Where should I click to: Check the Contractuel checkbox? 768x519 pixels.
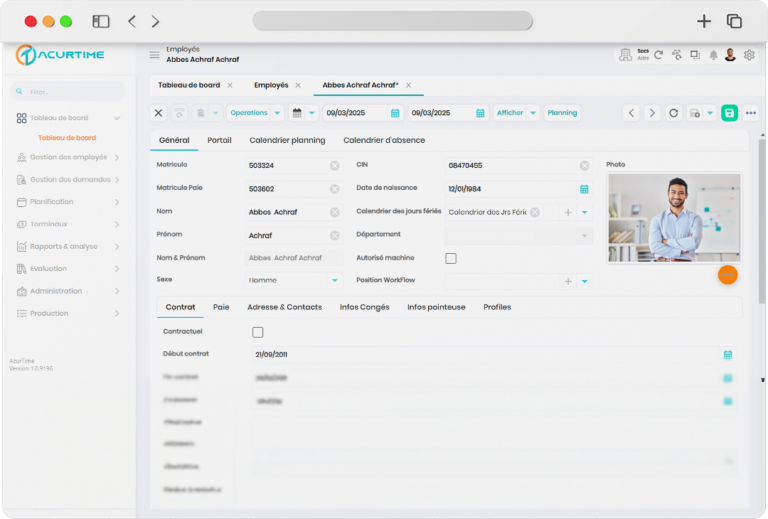(258, 332)
